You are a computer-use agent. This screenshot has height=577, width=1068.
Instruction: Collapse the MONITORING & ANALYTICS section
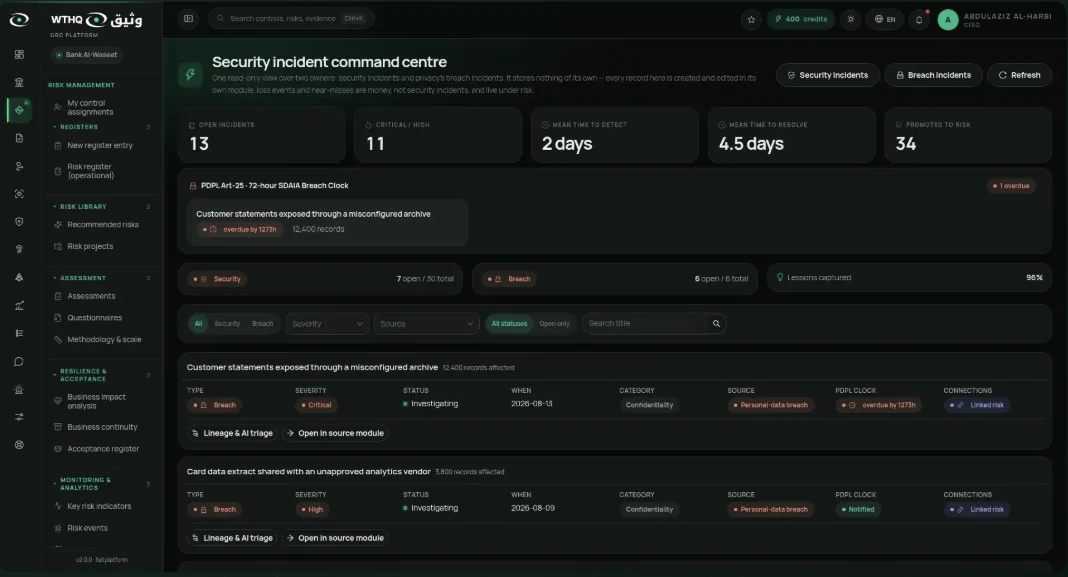102,484
